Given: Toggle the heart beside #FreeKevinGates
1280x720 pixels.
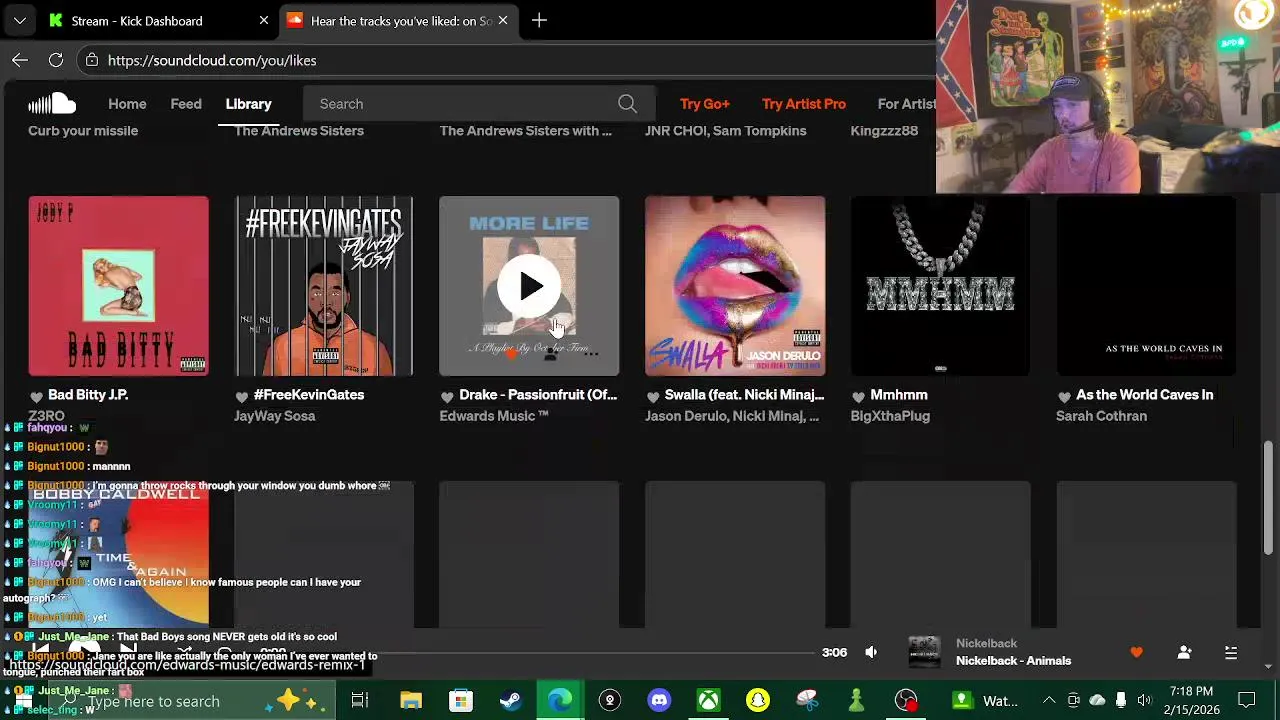Looking at the screenshot, I should pyautogui.click(x=242, y=396).
